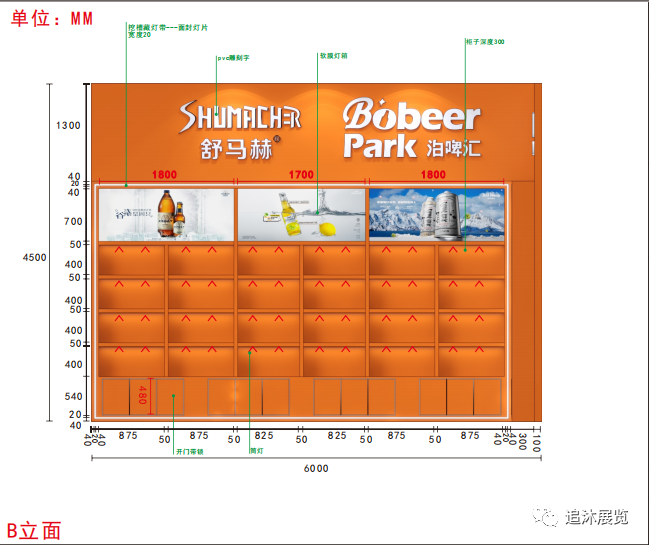The width and height of the screenshot is (649, 545).
Task: Click the '开门带锁' annotation below the drawing
Action: pyautogui.click(x=190, y=451)
